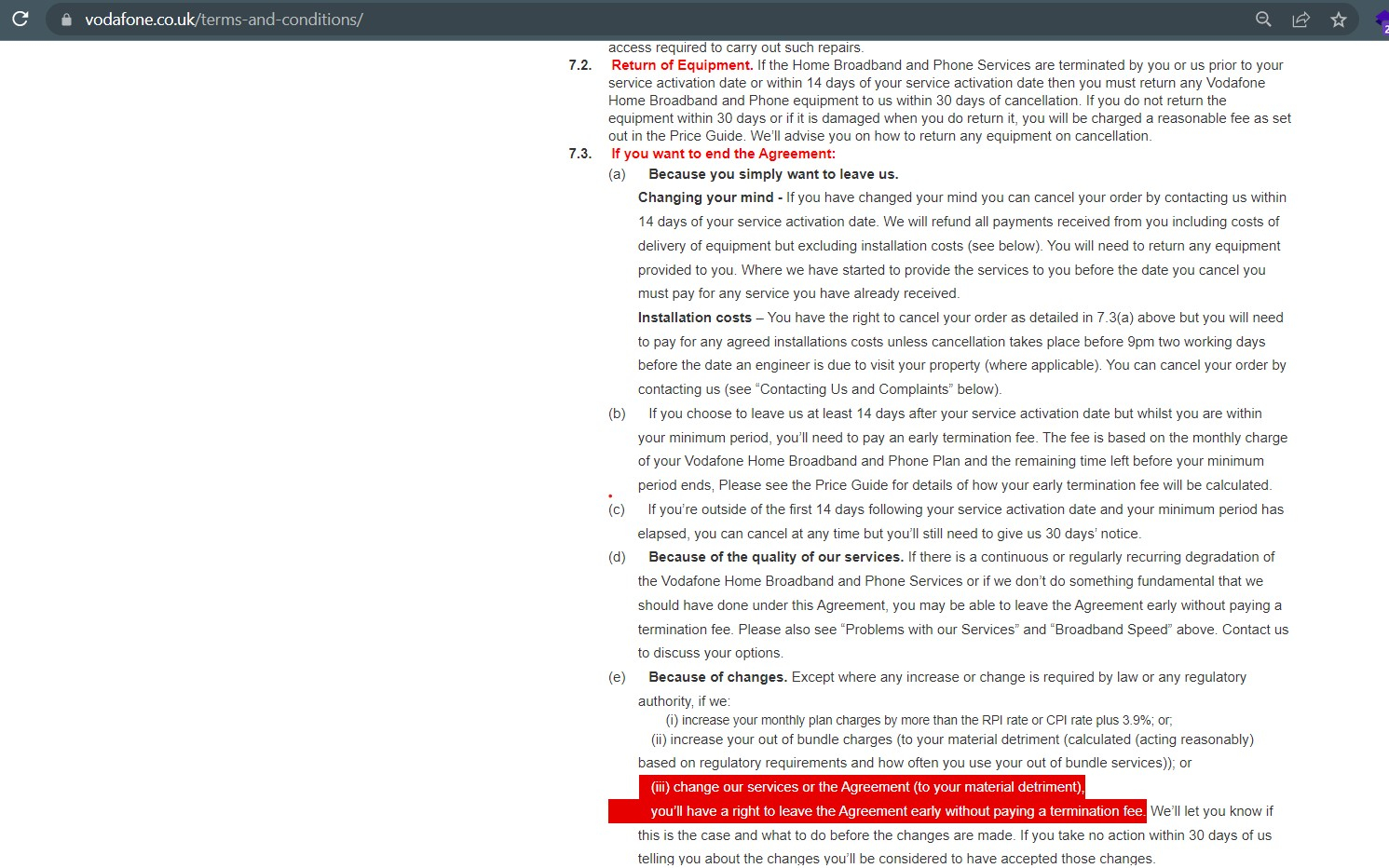Click sub-clause marker (c)
Screen dimensions: 1389x868
tap(617, 509)
